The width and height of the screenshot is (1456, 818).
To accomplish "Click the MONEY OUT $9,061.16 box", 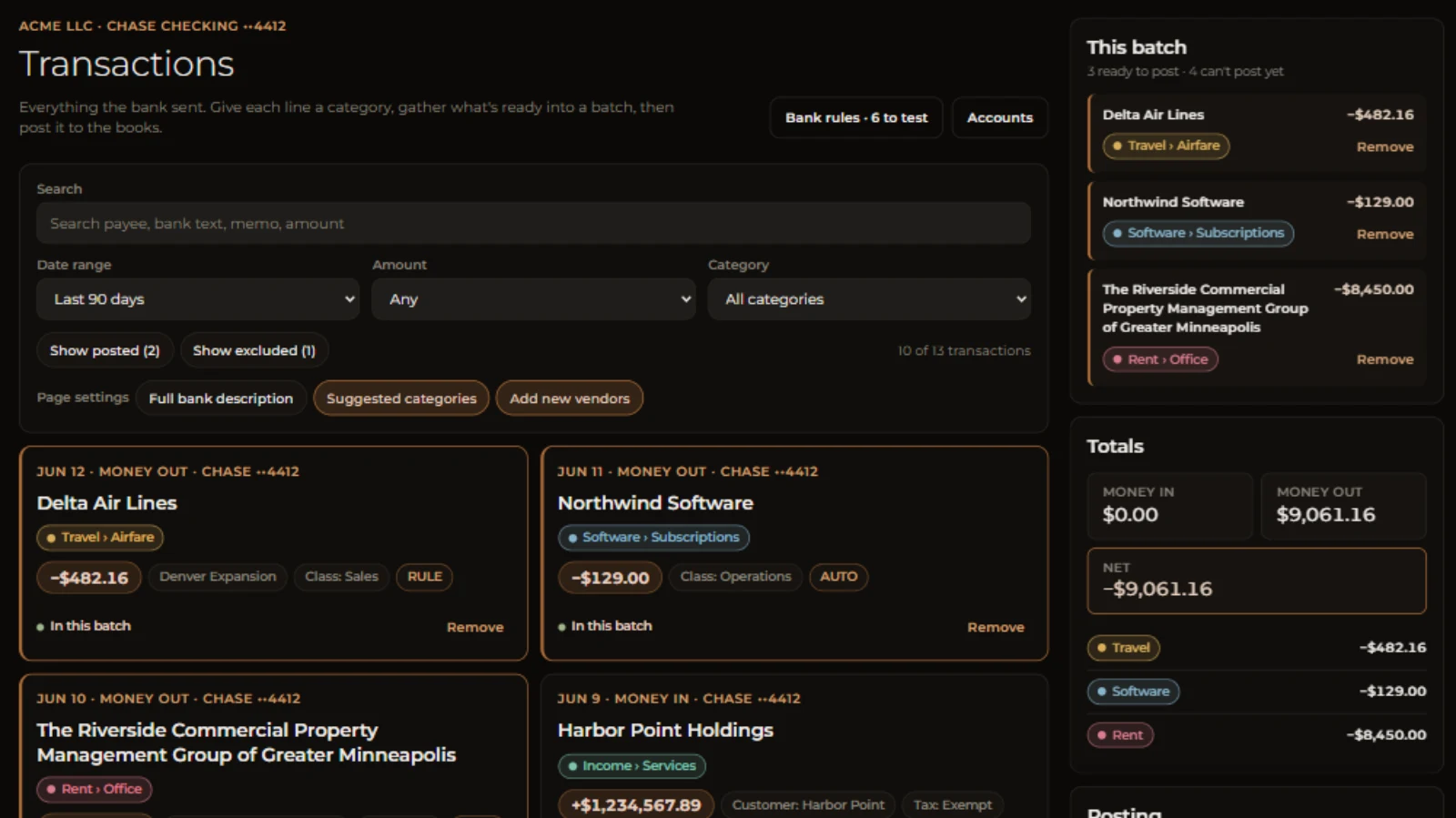I will pyautogui.click(x=1343, y=506).
